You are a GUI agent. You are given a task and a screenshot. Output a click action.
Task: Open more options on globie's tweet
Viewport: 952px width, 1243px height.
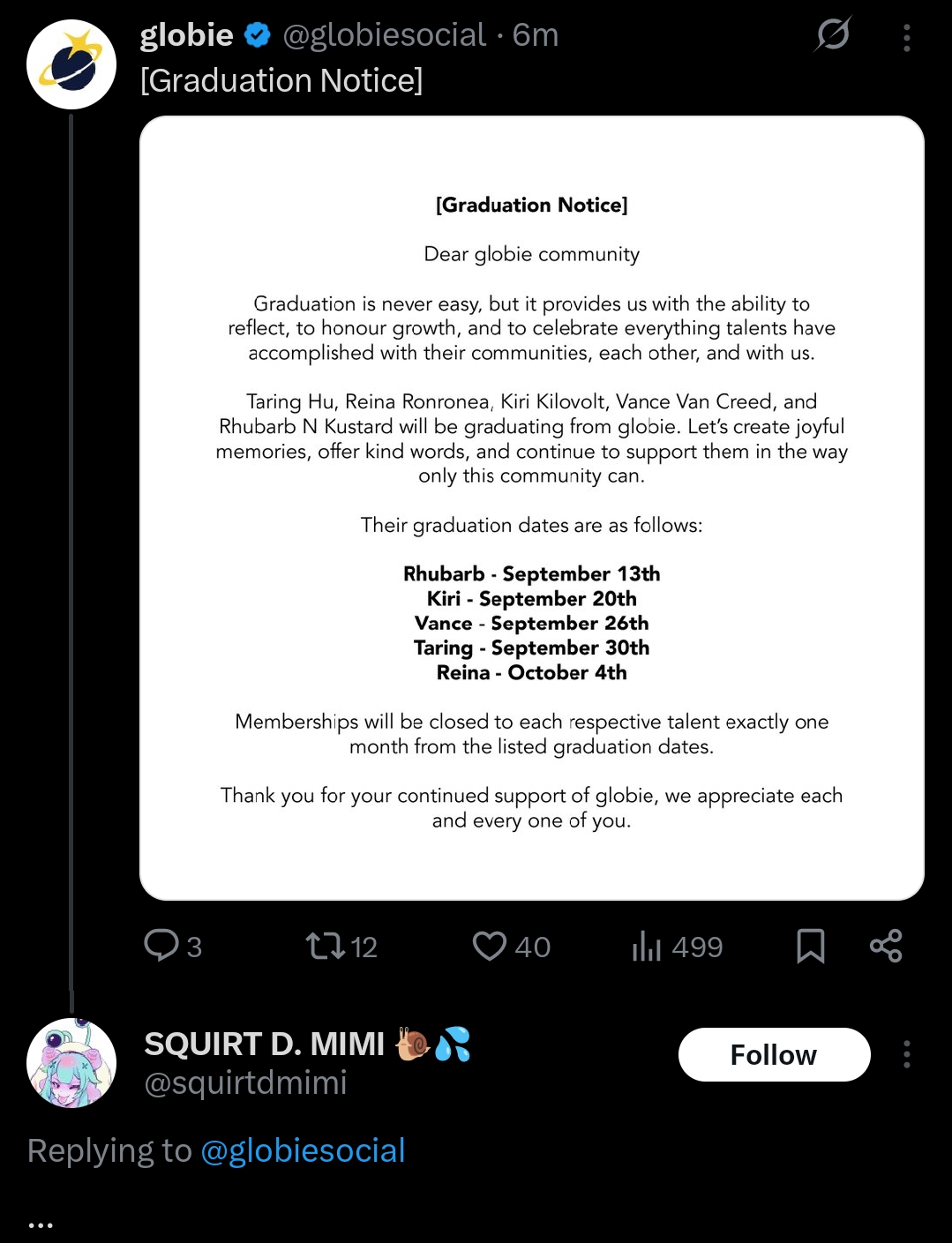(907, 37)
